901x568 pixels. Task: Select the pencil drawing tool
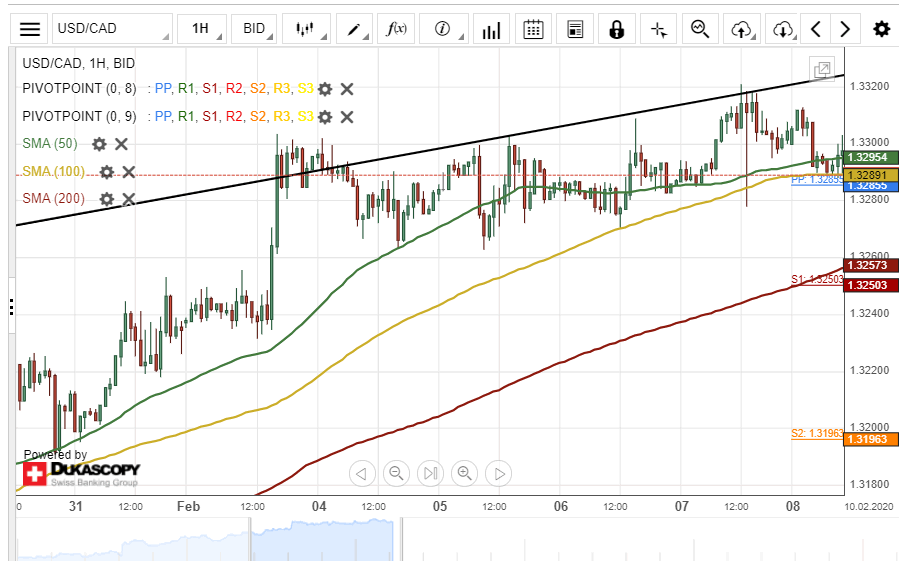click(x=354, y=29)
